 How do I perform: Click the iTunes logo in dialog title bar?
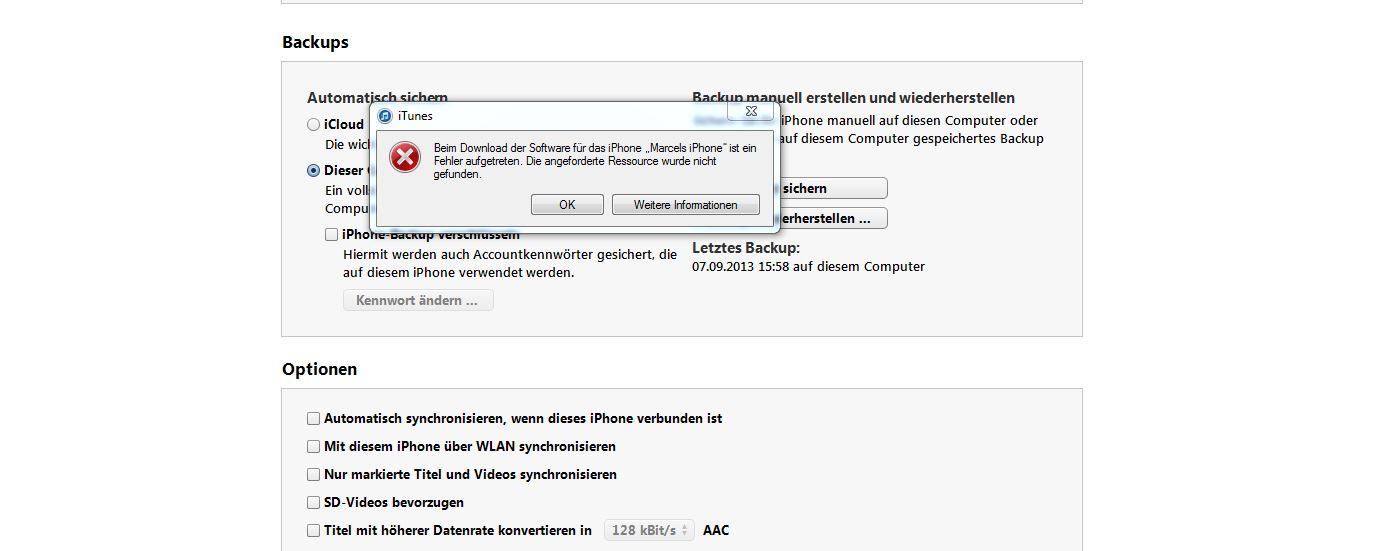tap(385, 116)
